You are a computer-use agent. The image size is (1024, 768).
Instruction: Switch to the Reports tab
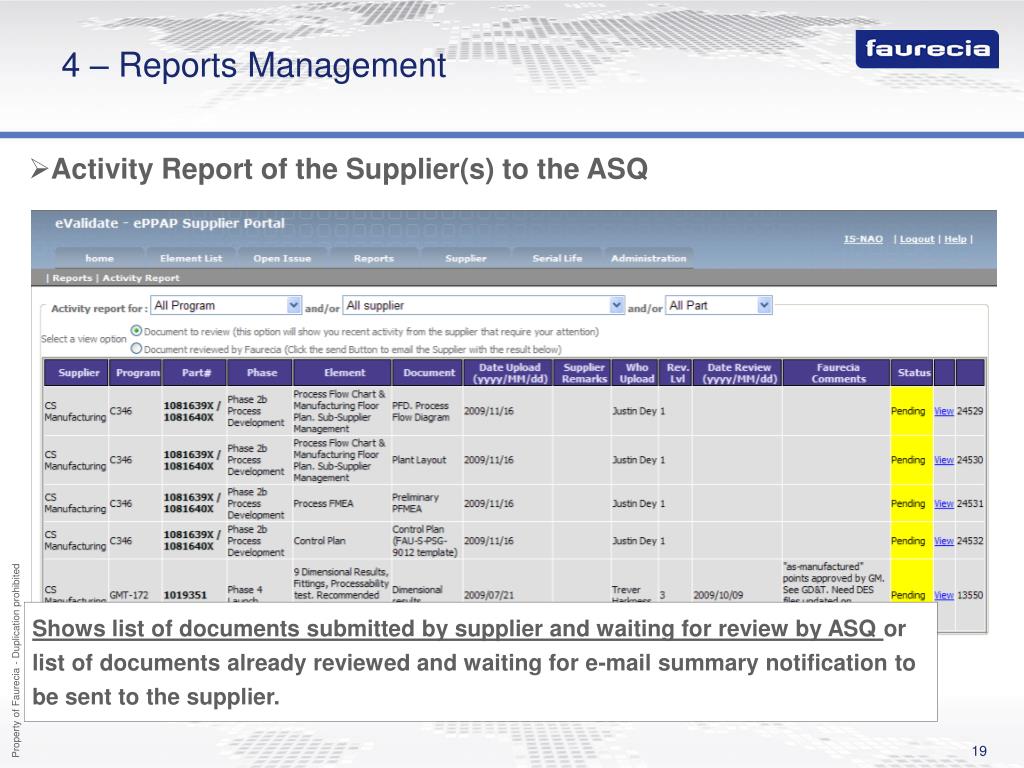[374, 259]
